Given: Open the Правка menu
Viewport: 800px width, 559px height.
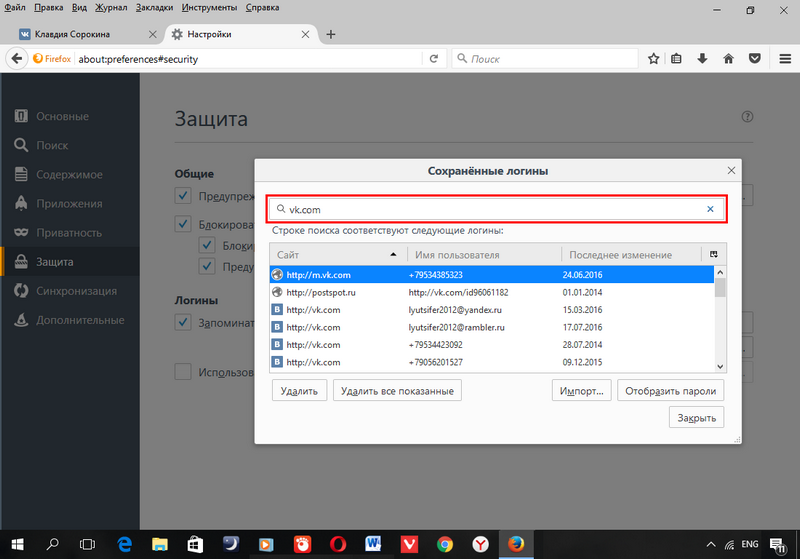Looking at the screenshot, I should (48, 8).
